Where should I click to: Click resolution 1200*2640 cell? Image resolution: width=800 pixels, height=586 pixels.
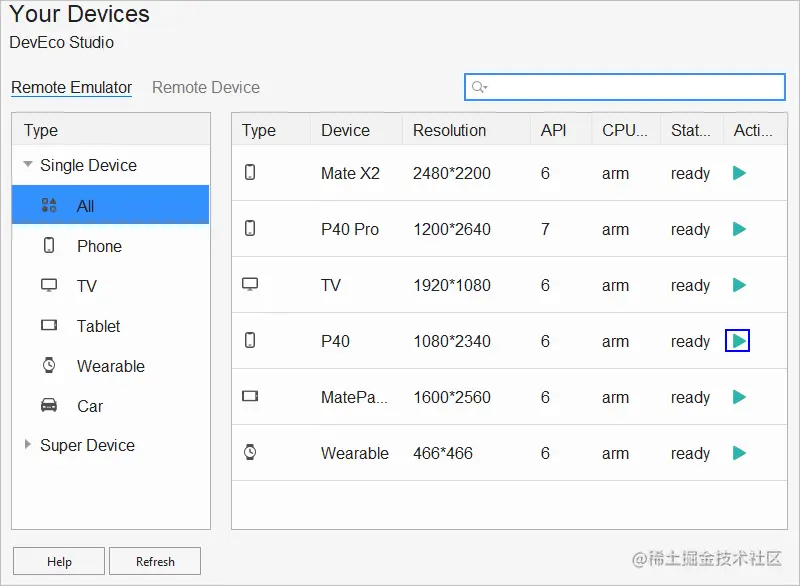pyautogui.click(x=452, y=230)
